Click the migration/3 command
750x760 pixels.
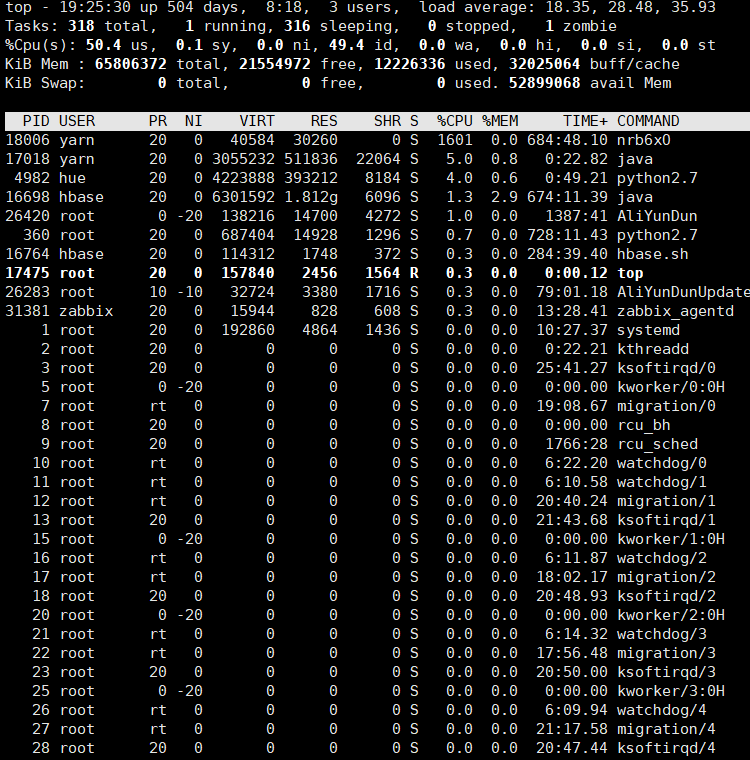tap(666, 653)
